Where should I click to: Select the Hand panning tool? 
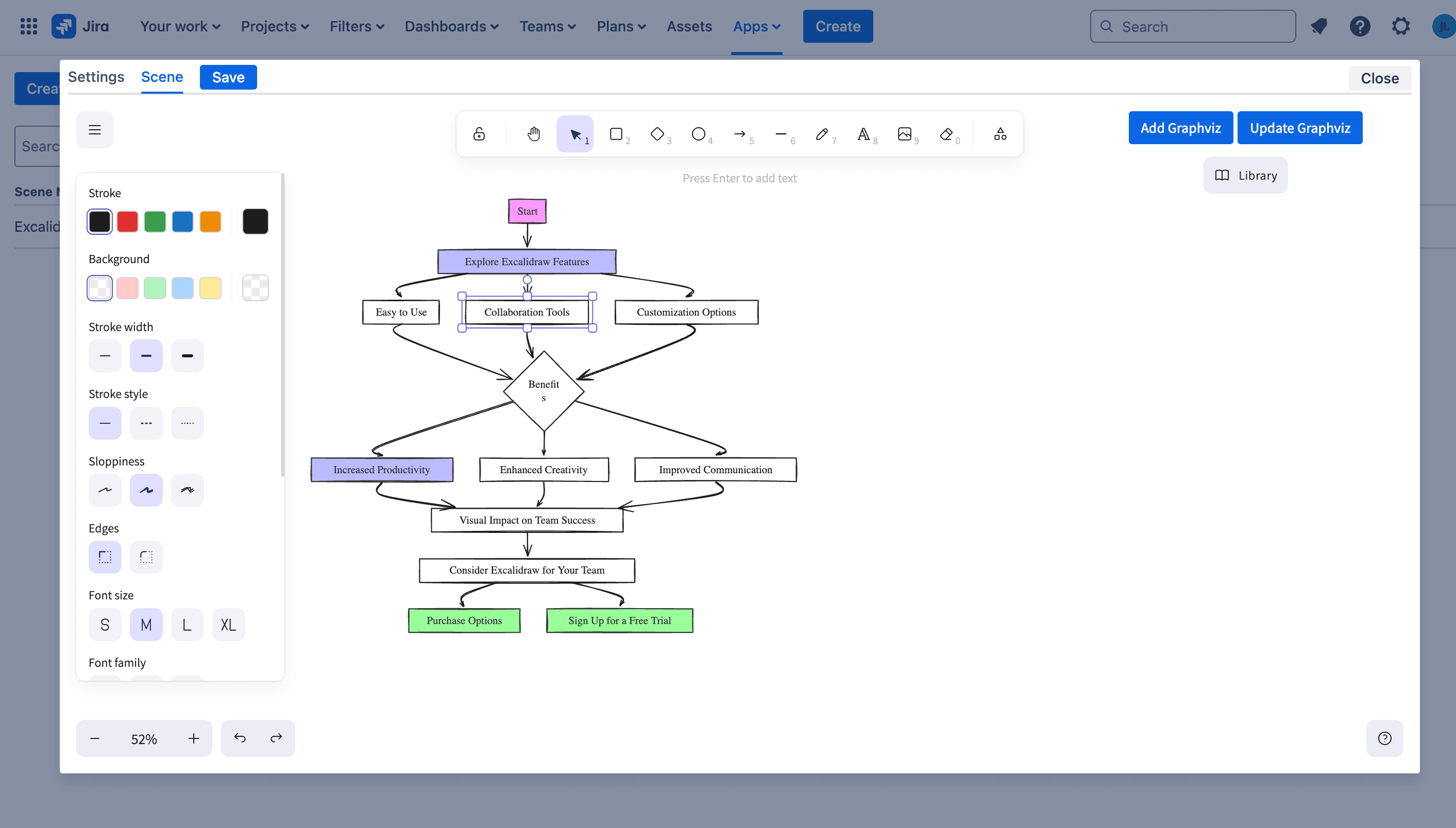click(533, 134)
